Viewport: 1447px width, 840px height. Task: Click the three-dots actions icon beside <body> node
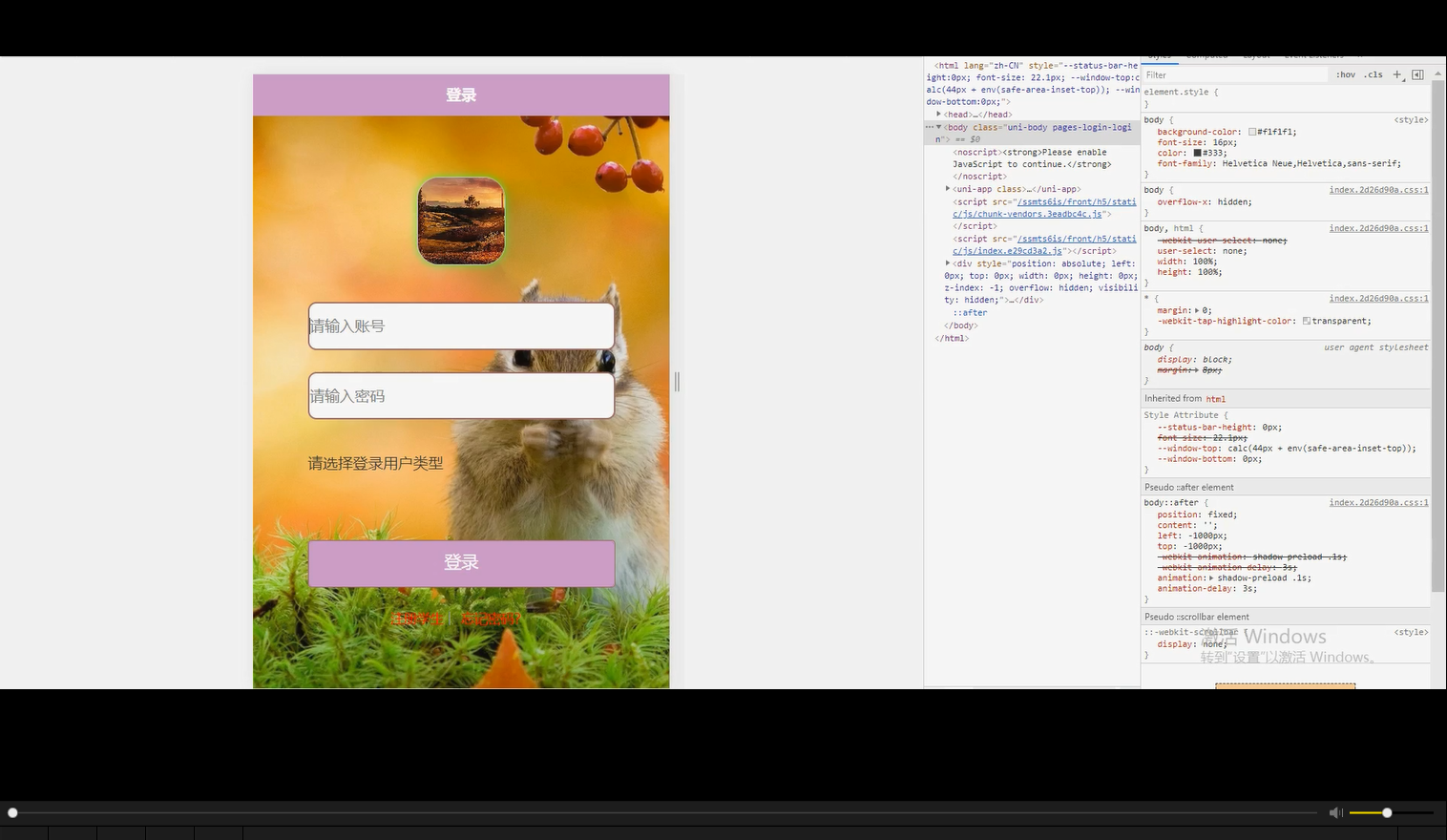tap(930, 127)
